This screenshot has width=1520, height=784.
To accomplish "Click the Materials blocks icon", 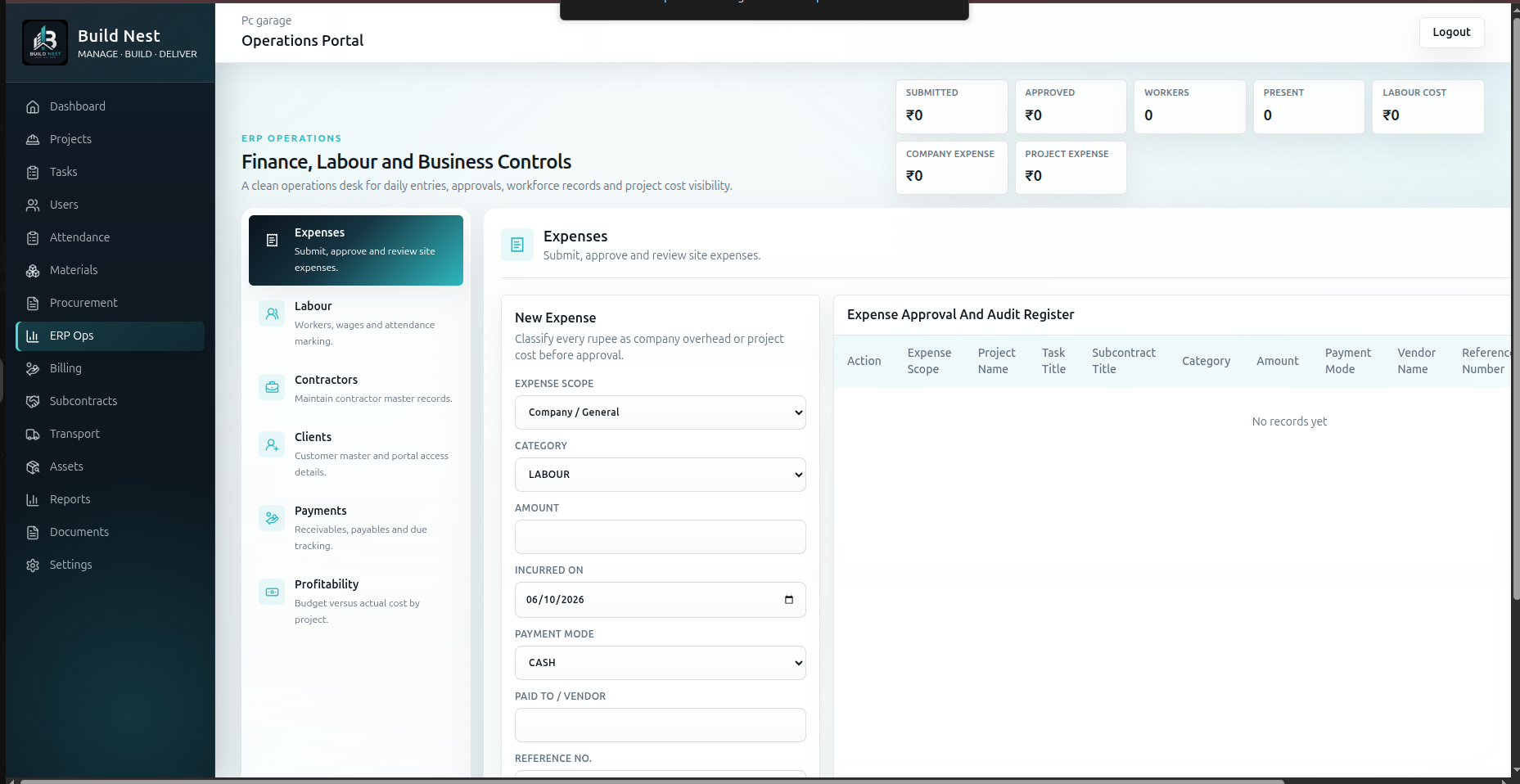I will pyautogui.click(x=33, y=270).
